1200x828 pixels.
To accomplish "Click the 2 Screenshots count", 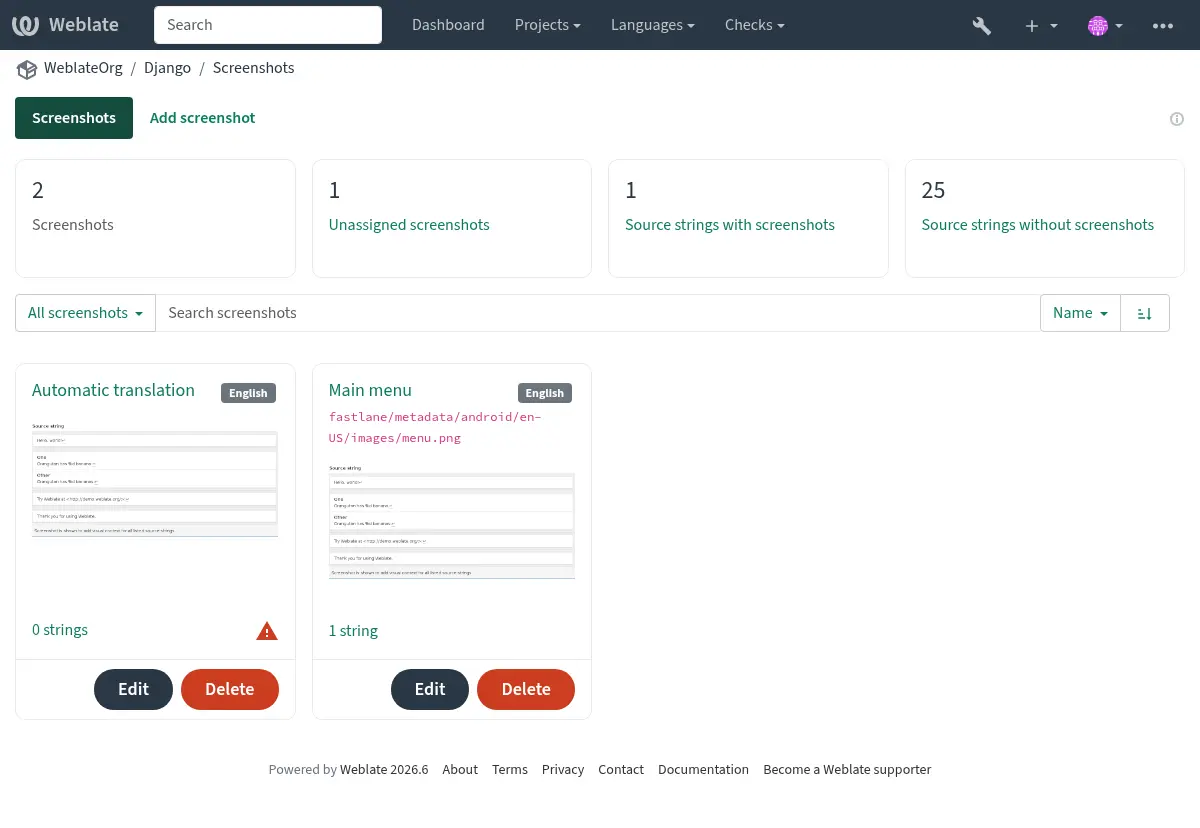I will (x=38, y=190).
